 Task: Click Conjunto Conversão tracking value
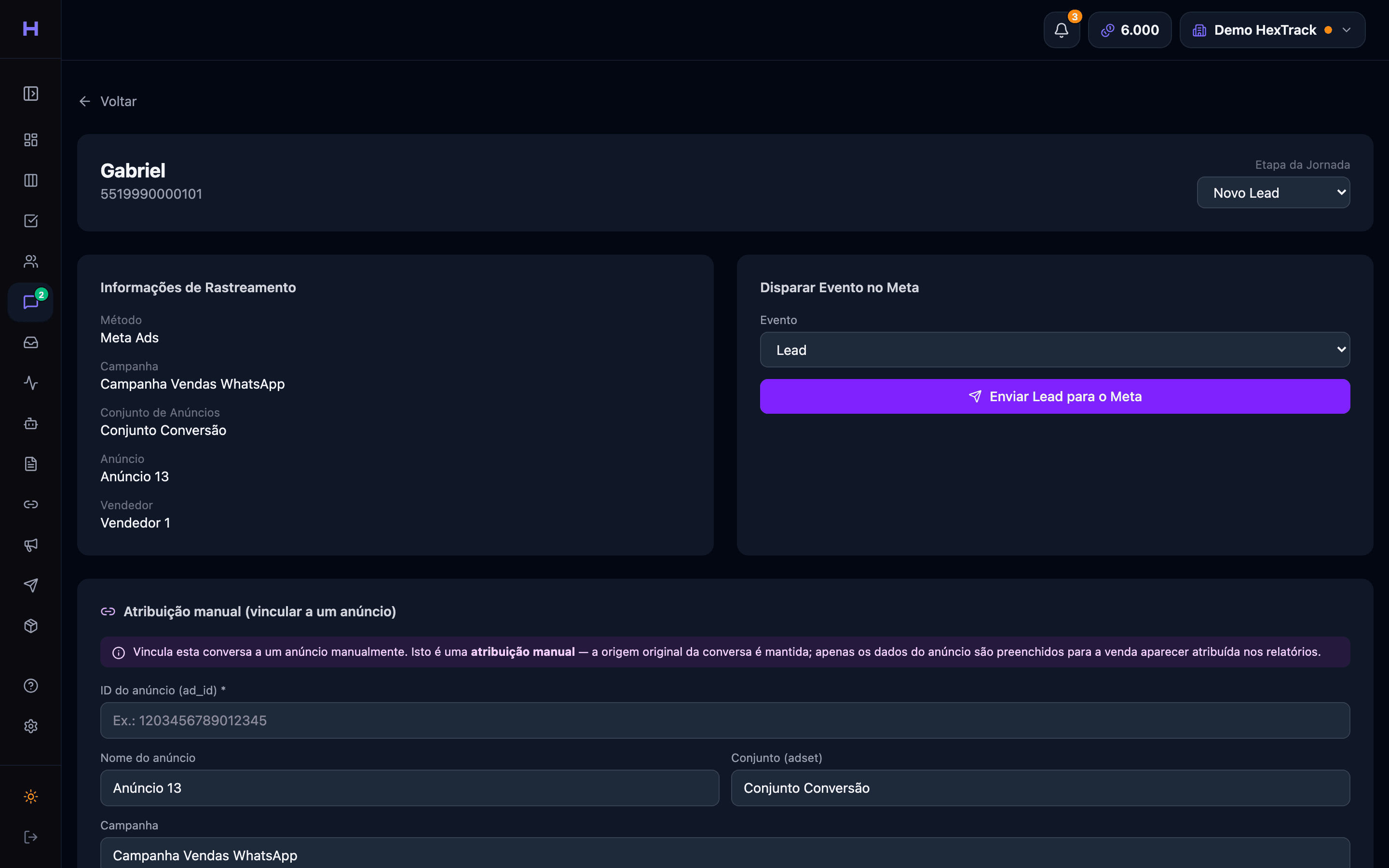coord(163,431)
